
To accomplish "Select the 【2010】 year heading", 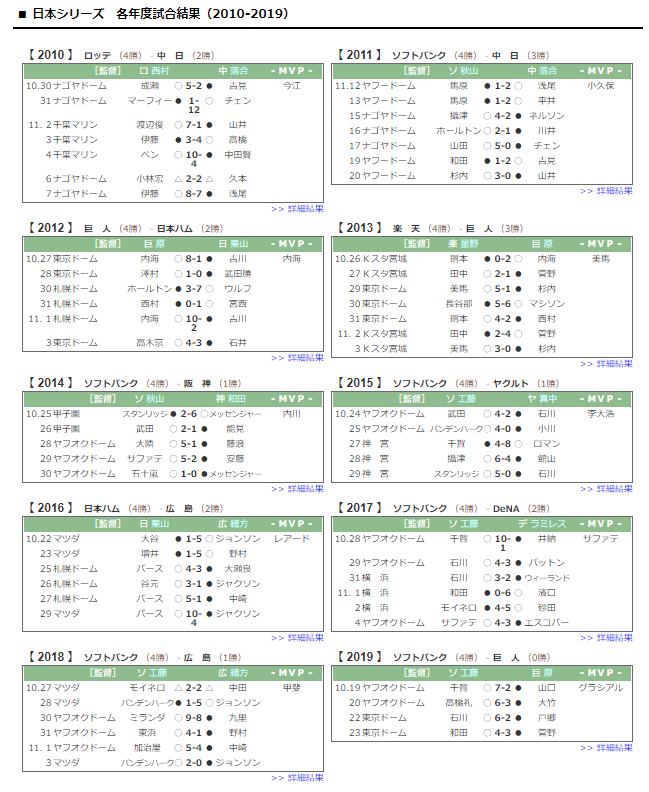I will [51, 55].
